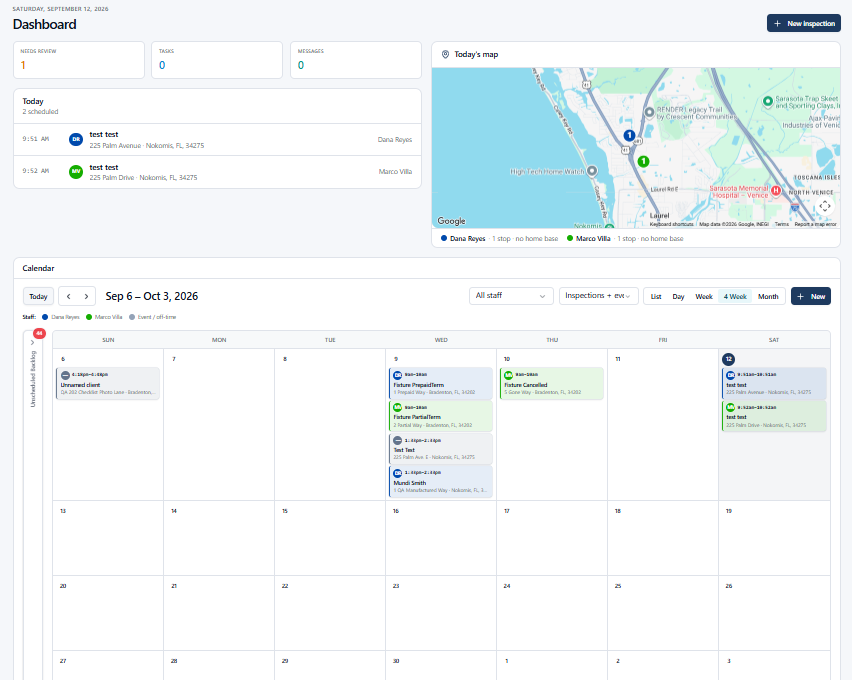The width and height of the screenshot is (852, 680).
Task: Click the WED column header
Action: (x=441, y=340)
